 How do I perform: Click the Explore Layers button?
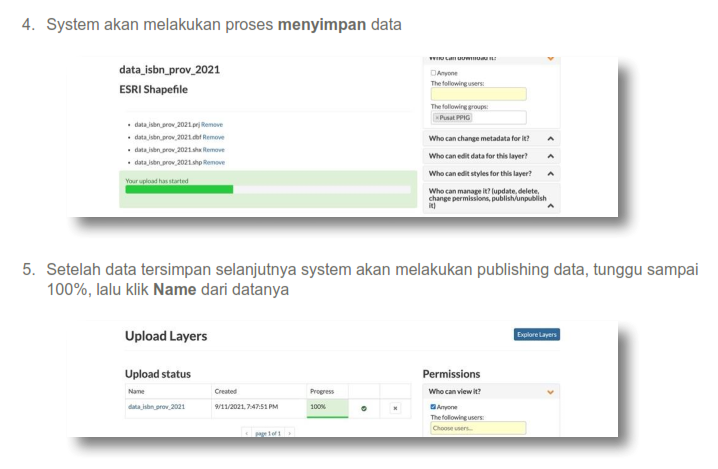536,335
